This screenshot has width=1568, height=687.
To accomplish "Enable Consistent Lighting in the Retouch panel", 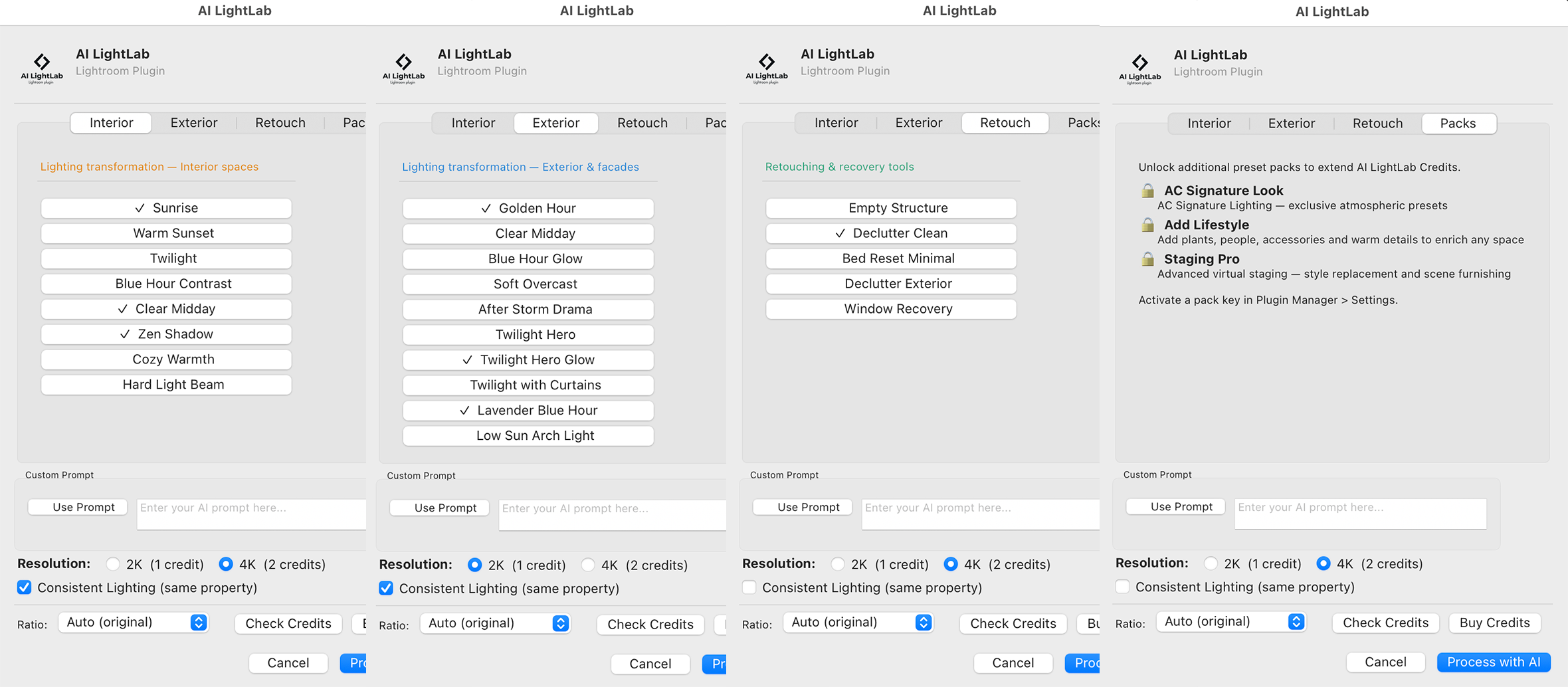I will (x=749, y=587).
